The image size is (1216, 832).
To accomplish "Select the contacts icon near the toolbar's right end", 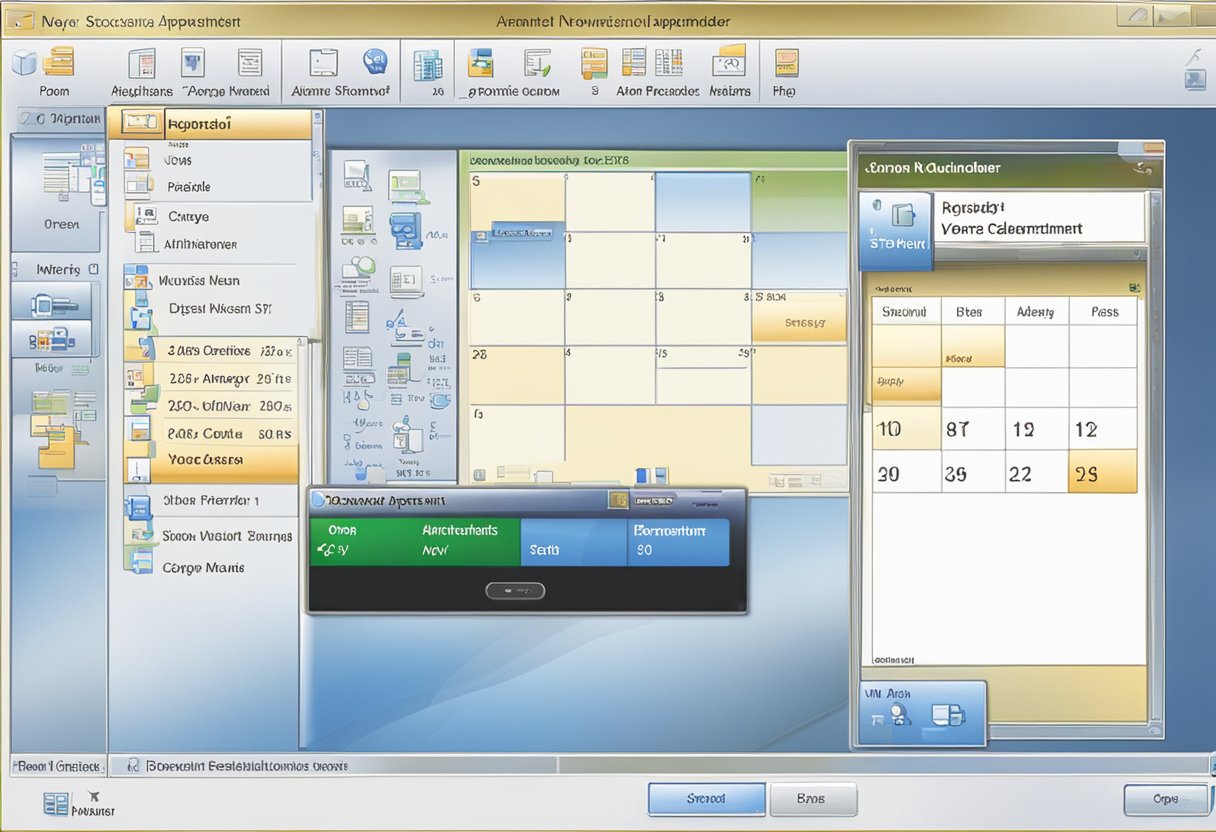I will [x=730, y=63].
